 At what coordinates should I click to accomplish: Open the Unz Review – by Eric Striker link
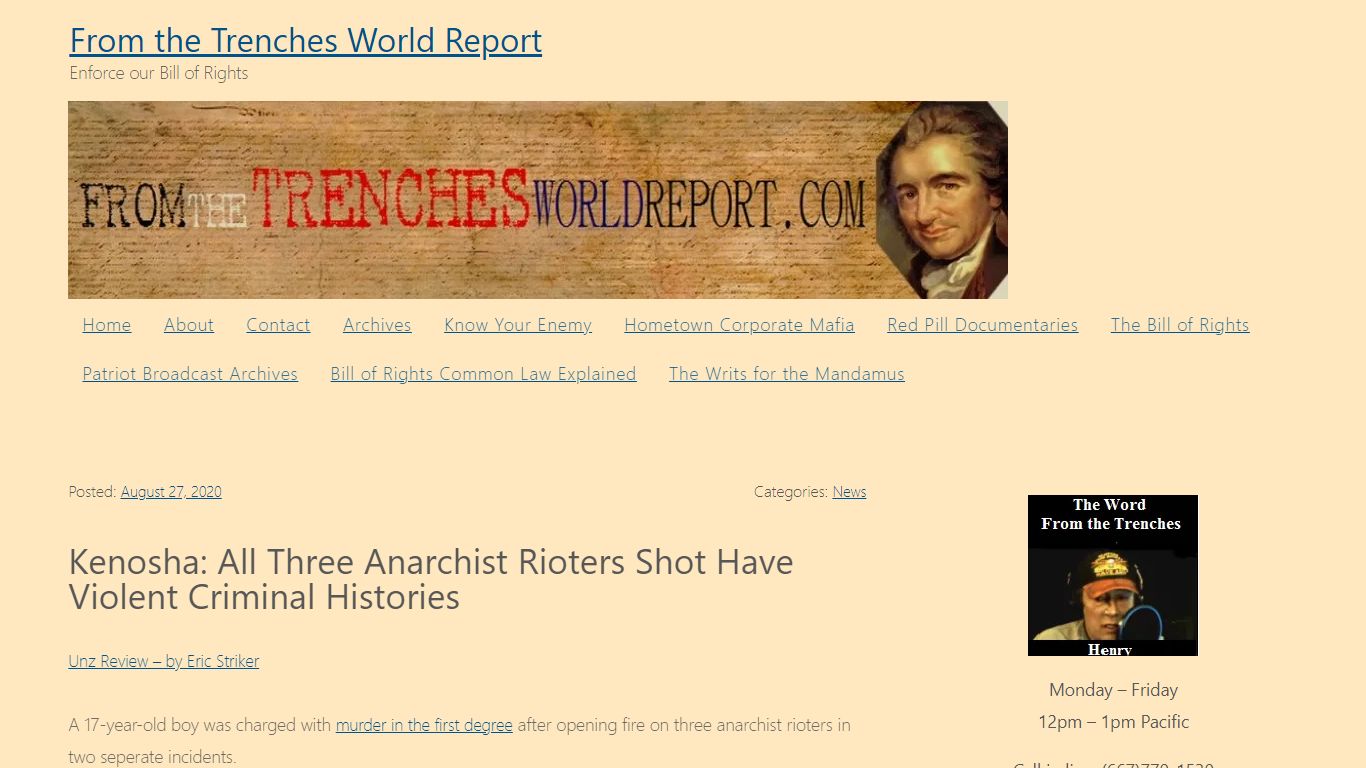[x=164, y=661]
